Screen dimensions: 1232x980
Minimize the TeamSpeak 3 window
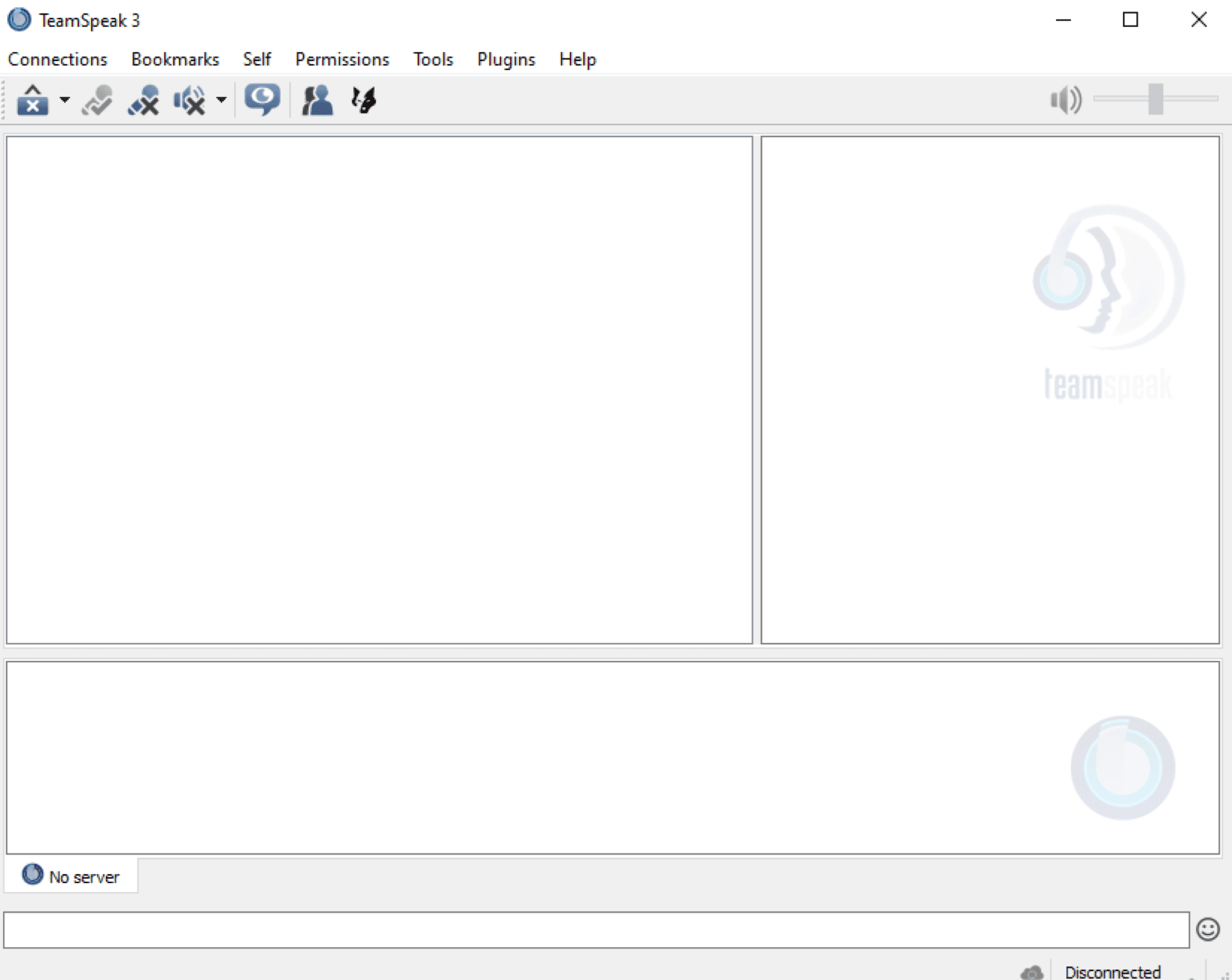[x=1063, y=20]
